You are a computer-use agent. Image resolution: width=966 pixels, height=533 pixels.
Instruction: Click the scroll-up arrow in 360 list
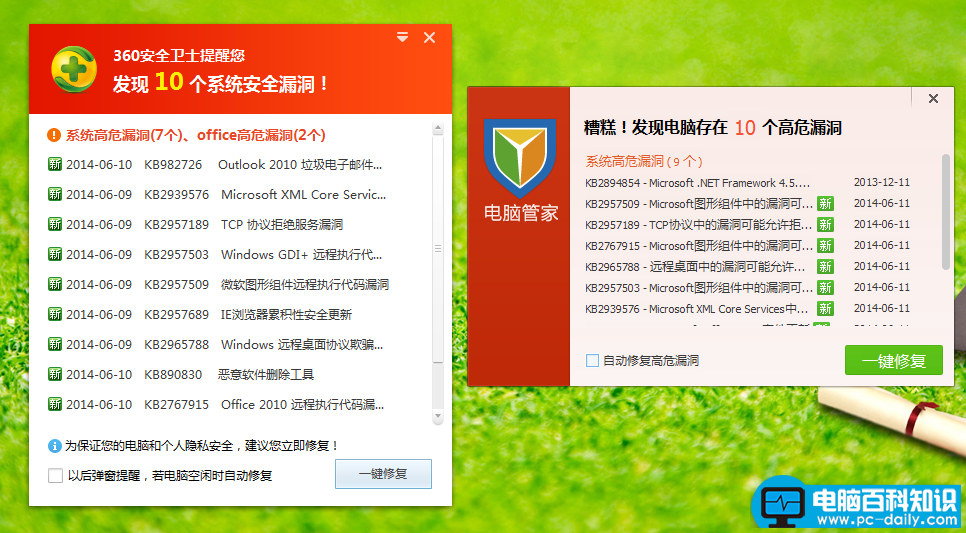point(438,129)
